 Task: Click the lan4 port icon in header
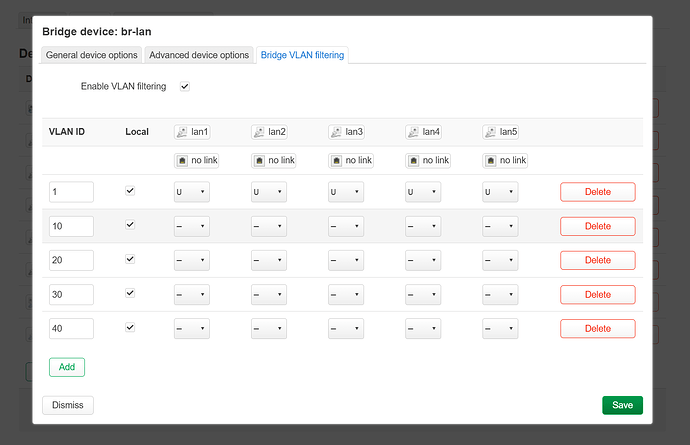[413, 132]
